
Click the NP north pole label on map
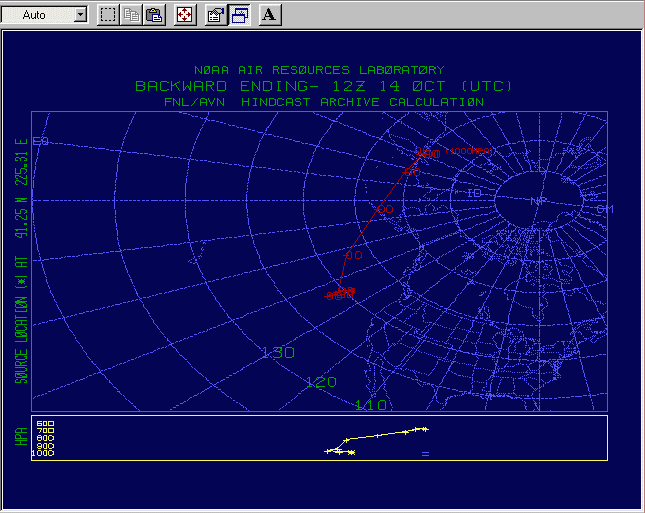point(539,200)
